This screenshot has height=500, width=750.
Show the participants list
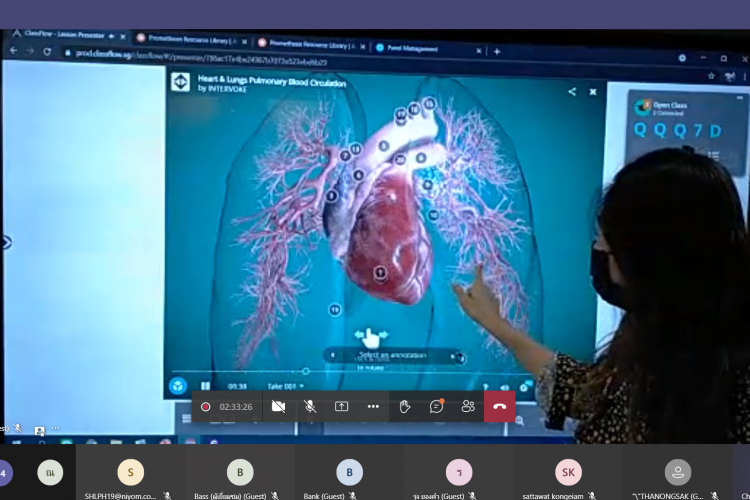click(468, 406)
